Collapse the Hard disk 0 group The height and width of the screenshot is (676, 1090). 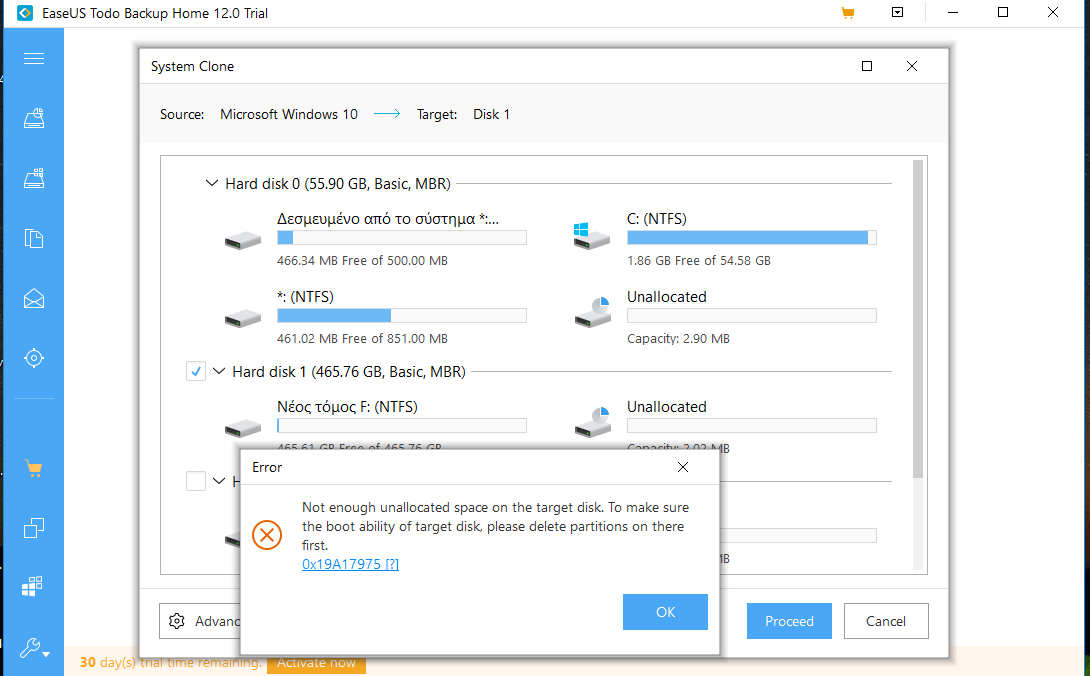(211, 184)
